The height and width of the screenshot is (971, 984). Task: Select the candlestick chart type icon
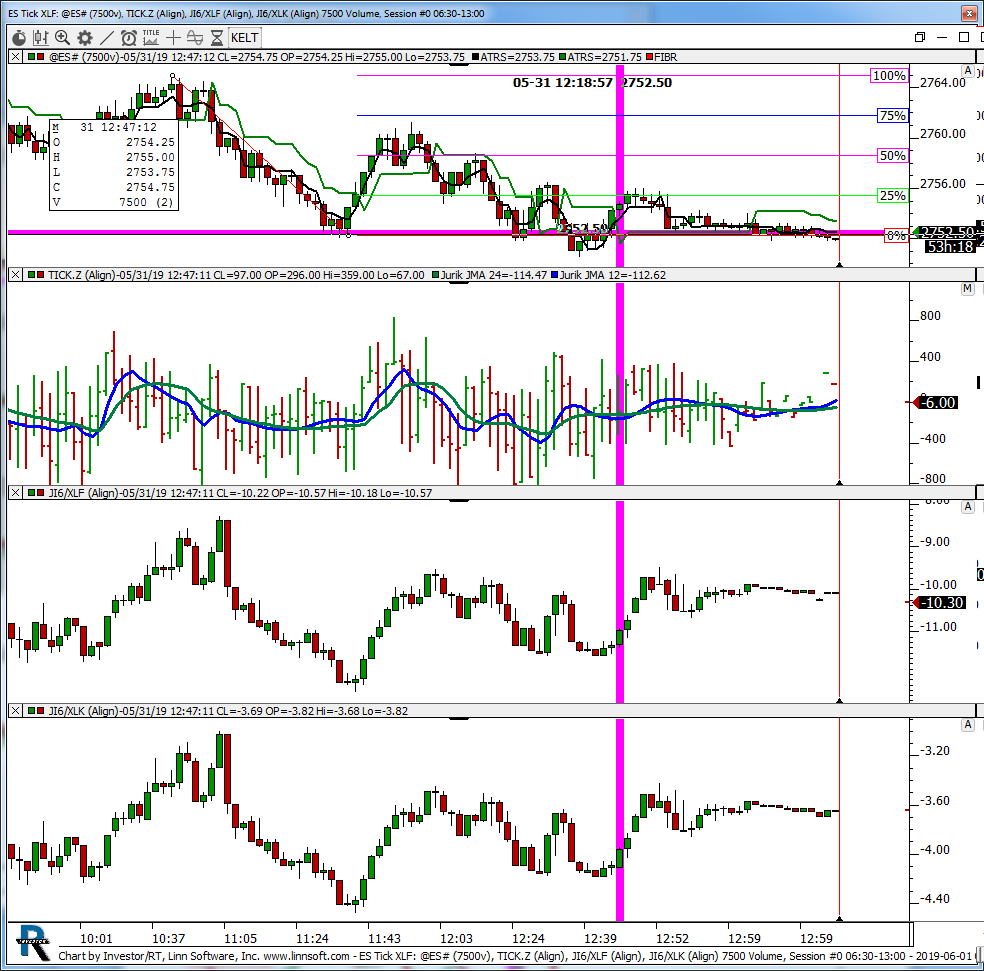pyautogui.click(x=40, y=38)
